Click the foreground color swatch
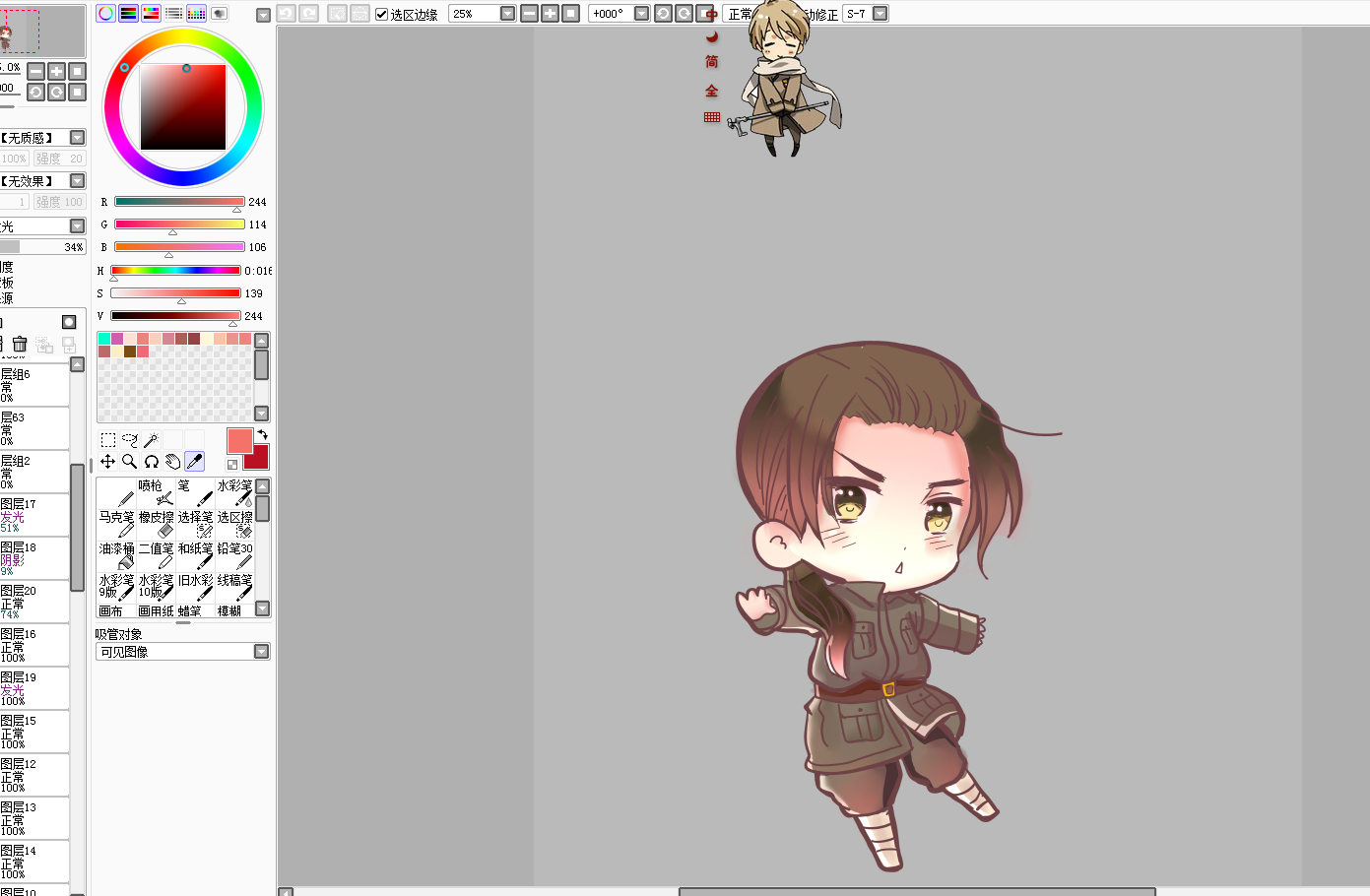Viewport: 1370px width, 896px height. (239, 440)
